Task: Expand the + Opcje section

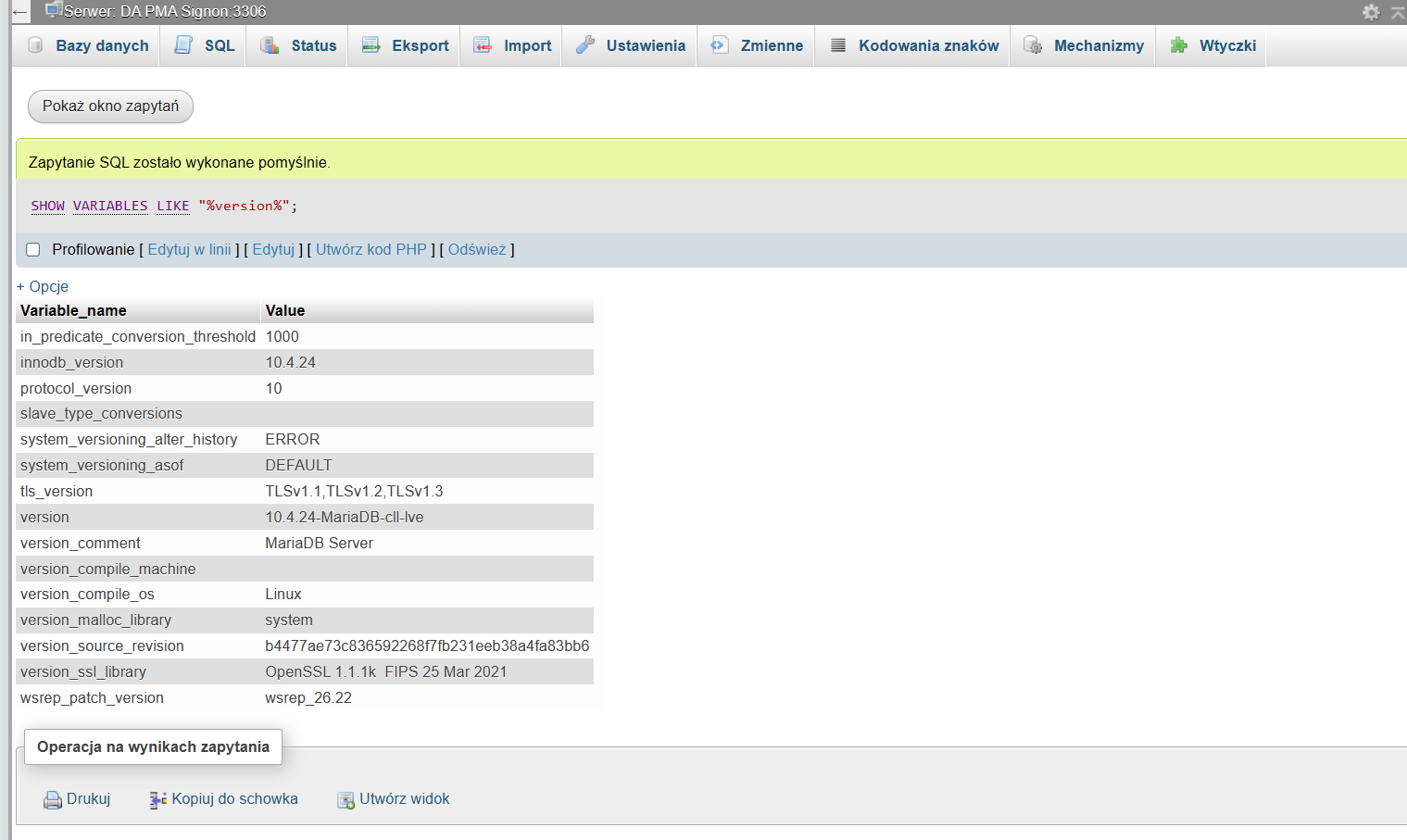Action: pyautogui.click(x=43, y=287)
